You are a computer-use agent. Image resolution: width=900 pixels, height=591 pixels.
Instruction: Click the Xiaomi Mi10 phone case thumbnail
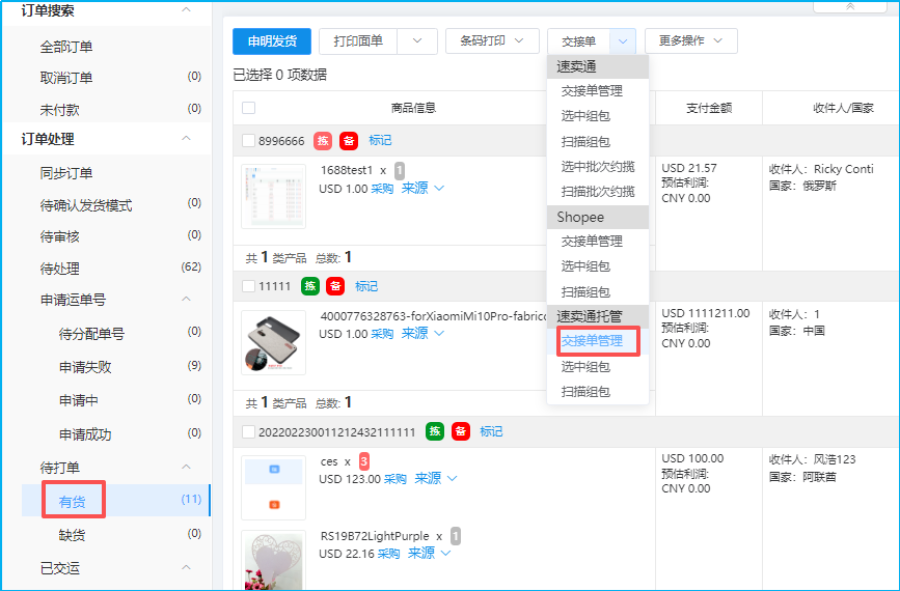pyautogui.click(x=273, y=343)
